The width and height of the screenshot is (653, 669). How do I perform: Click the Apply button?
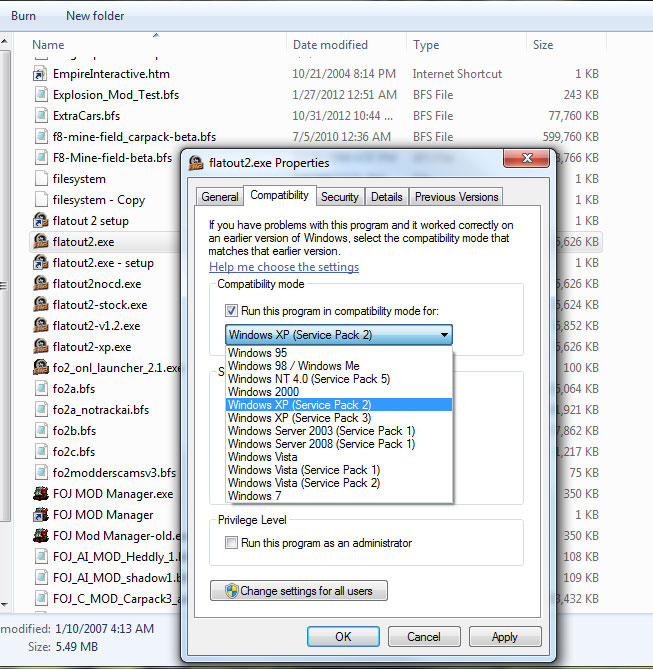[505, 637]
